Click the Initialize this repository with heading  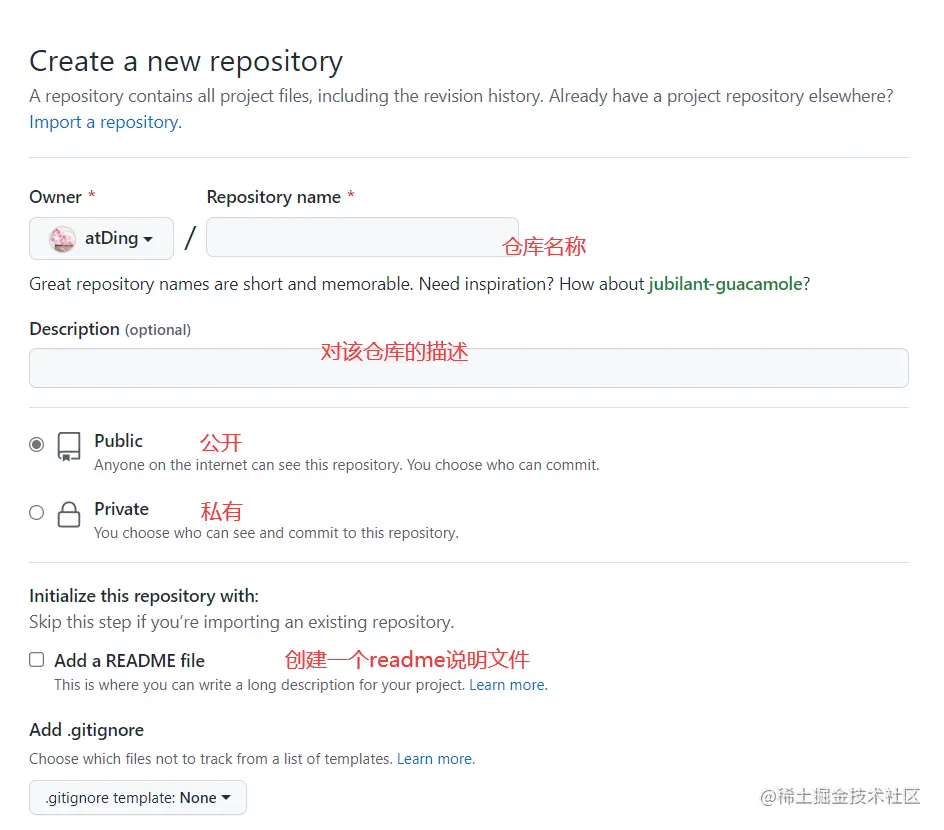click(144, 596)
